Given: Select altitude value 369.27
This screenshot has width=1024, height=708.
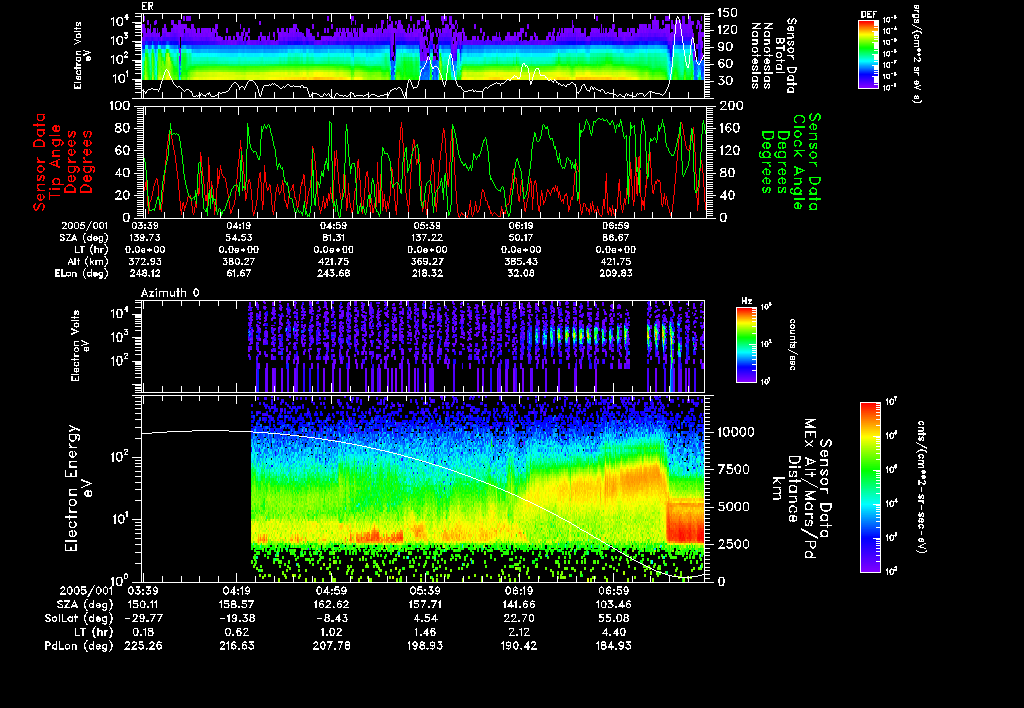Looking at the screenshot, I should 427,261.
